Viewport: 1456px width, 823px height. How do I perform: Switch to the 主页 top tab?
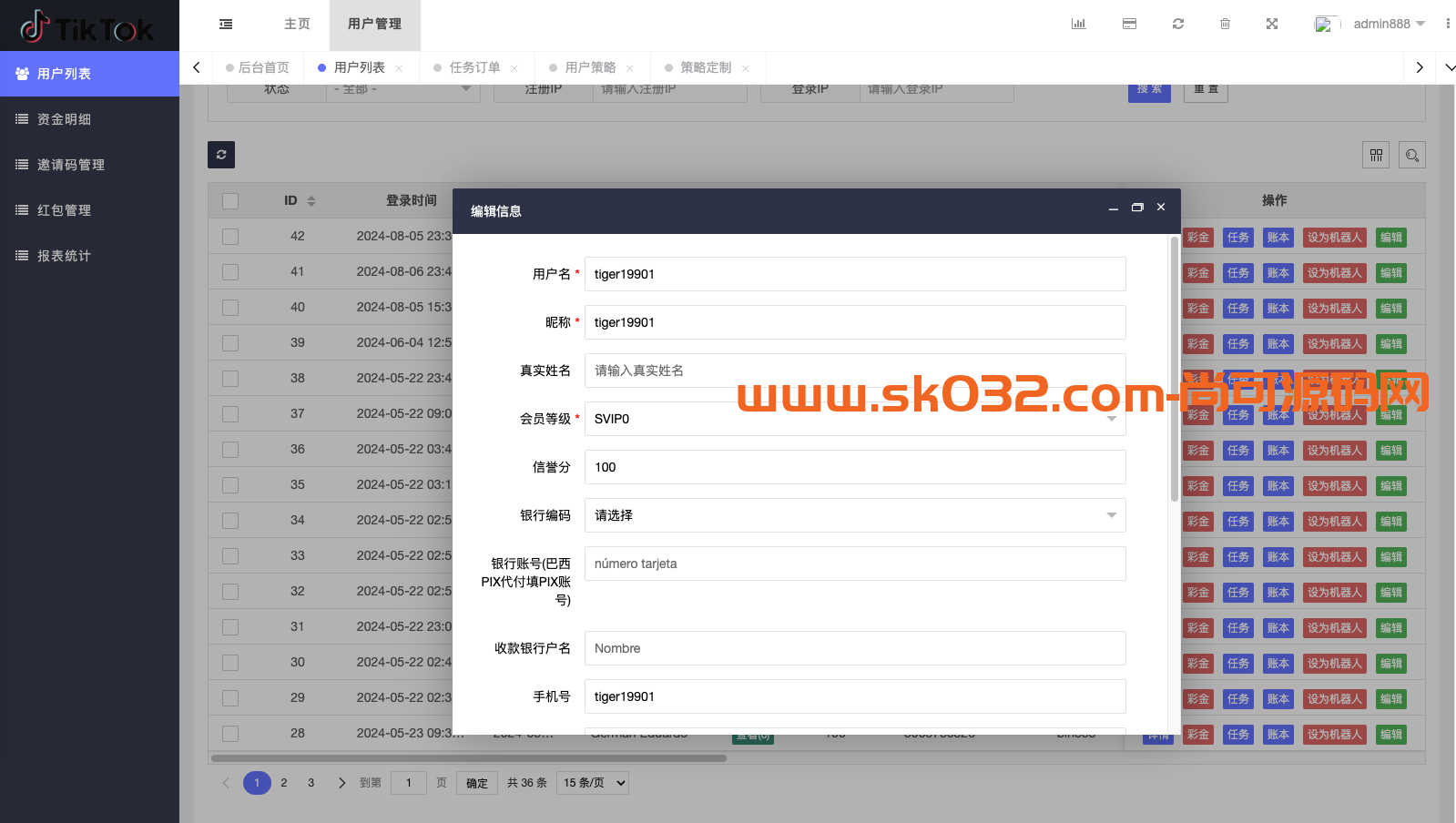(297, 25)
